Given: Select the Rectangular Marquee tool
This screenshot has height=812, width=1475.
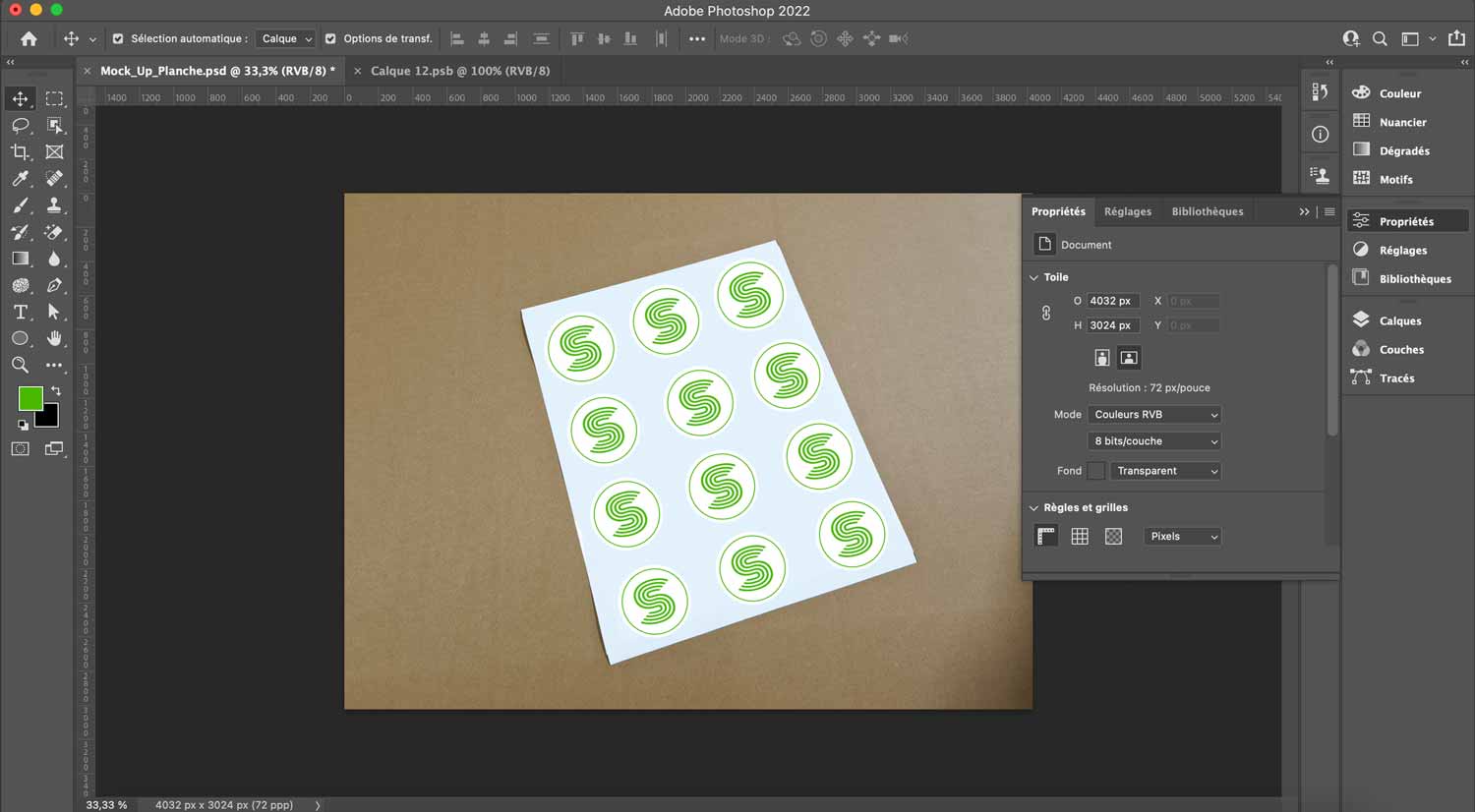Looking at the screenshot, I should point(54,98).
